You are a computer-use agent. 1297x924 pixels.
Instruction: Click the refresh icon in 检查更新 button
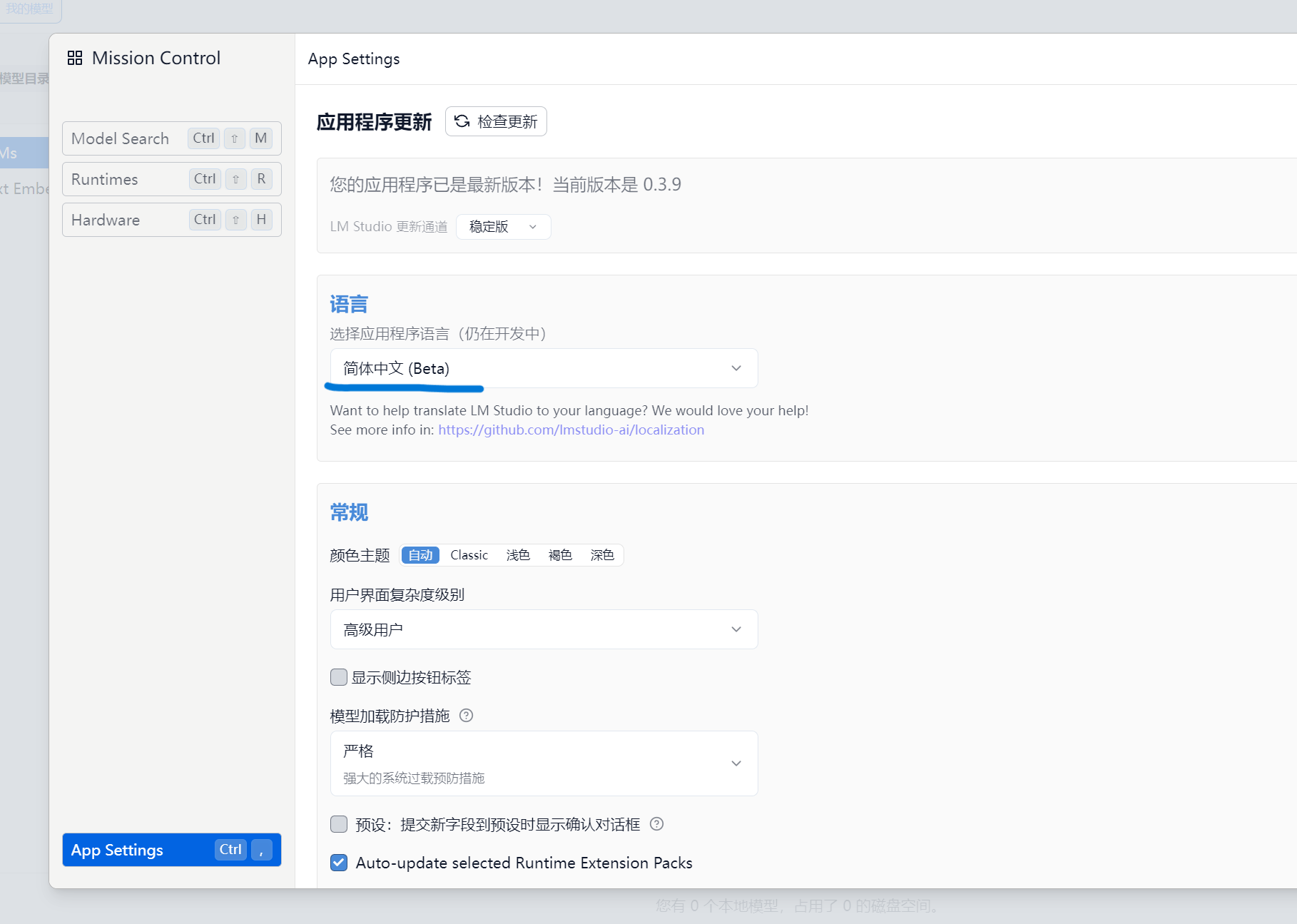click(x=462, y=121)
